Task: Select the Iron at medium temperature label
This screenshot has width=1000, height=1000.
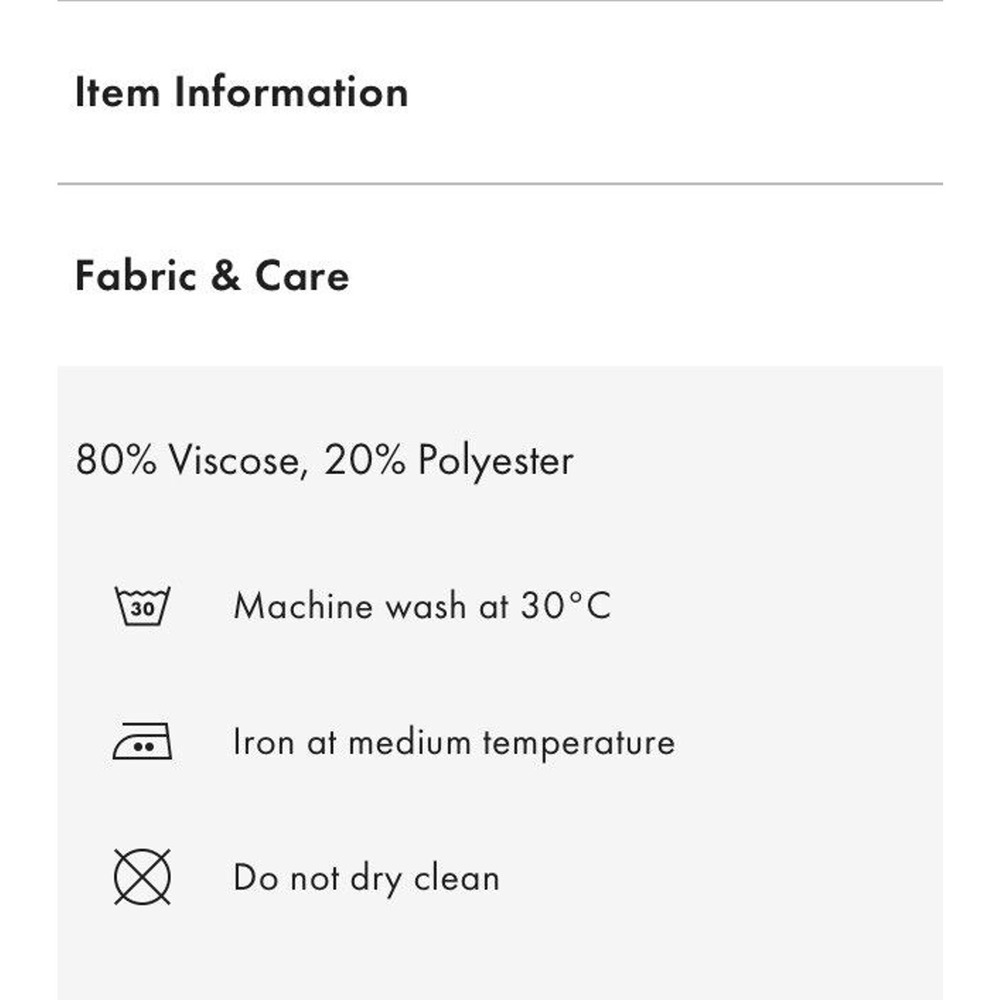Action: (454, 742)
